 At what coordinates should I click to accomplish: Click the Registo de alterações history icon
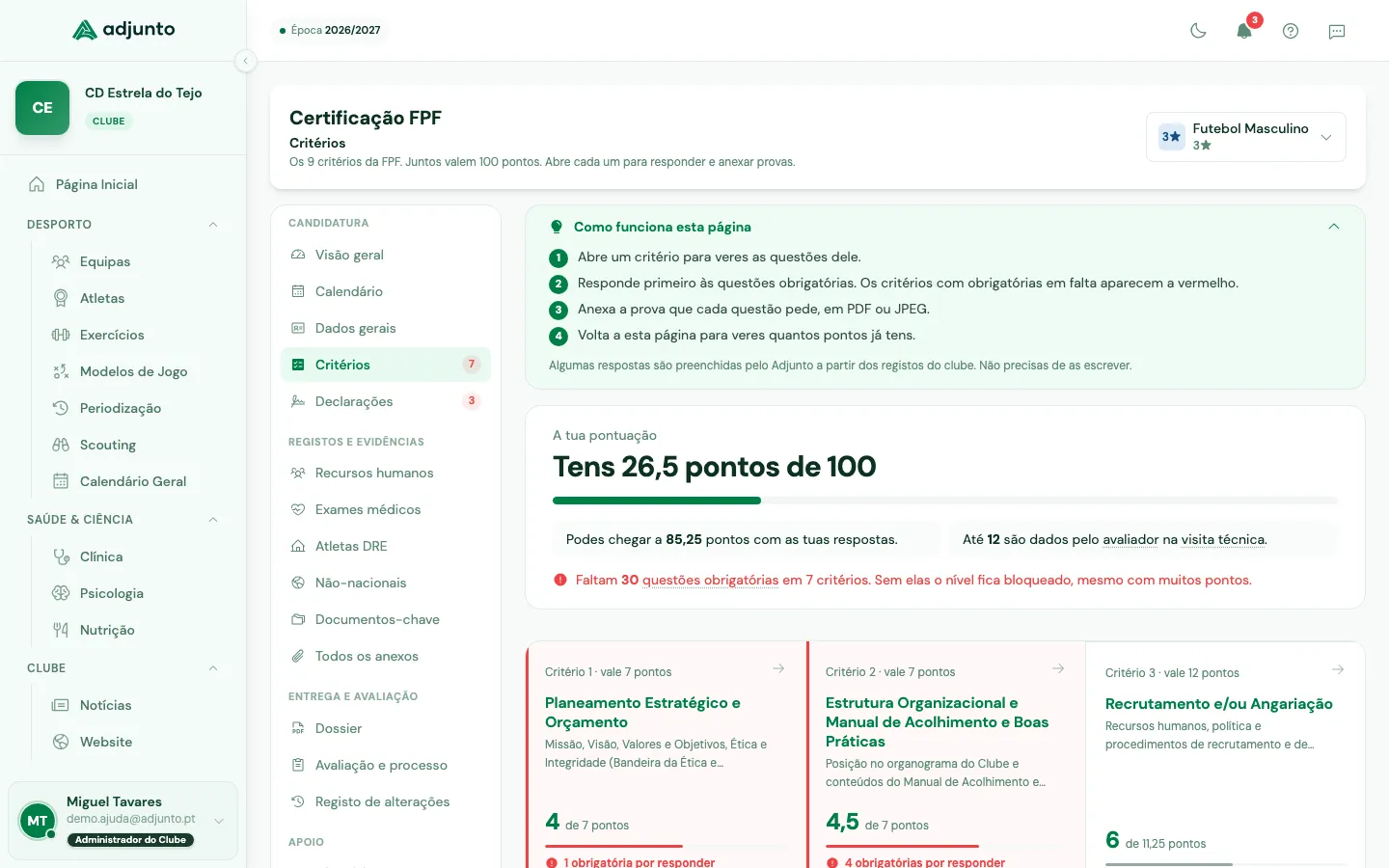298,801
